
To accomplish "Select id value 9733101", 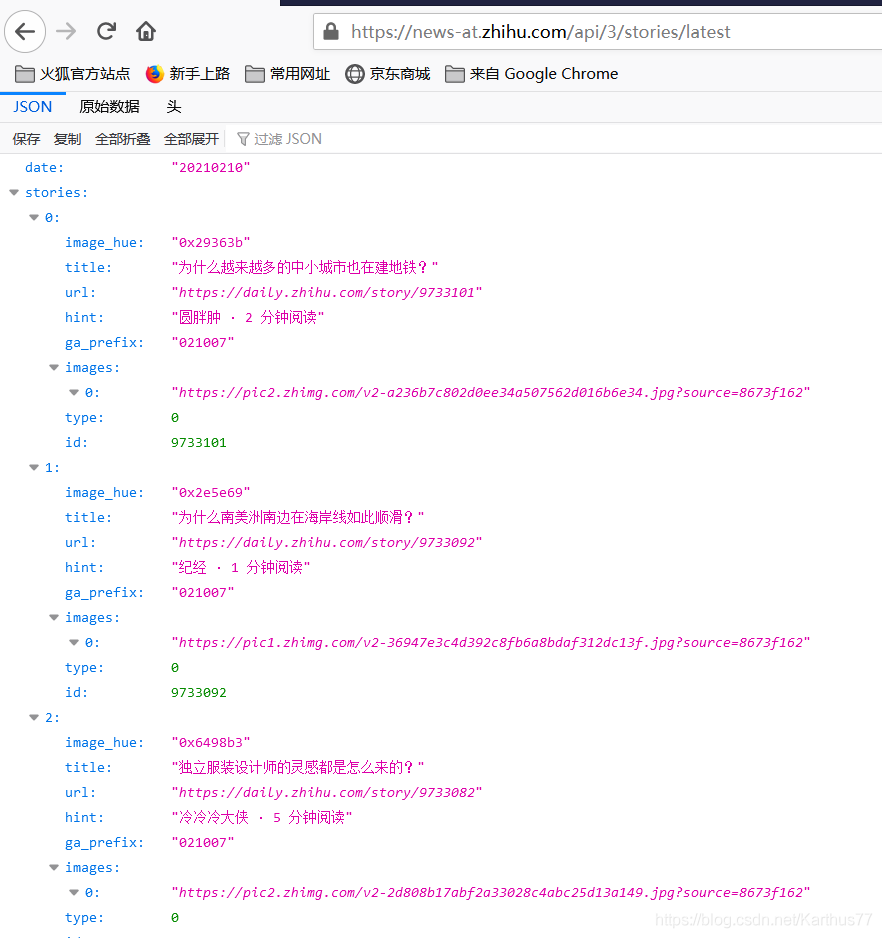I will 199,443.
